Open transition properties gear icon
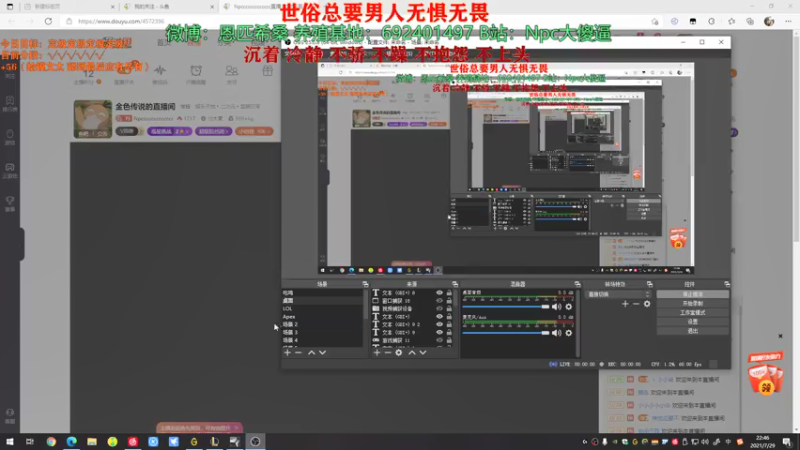800x450 pixels. (647, 304)
